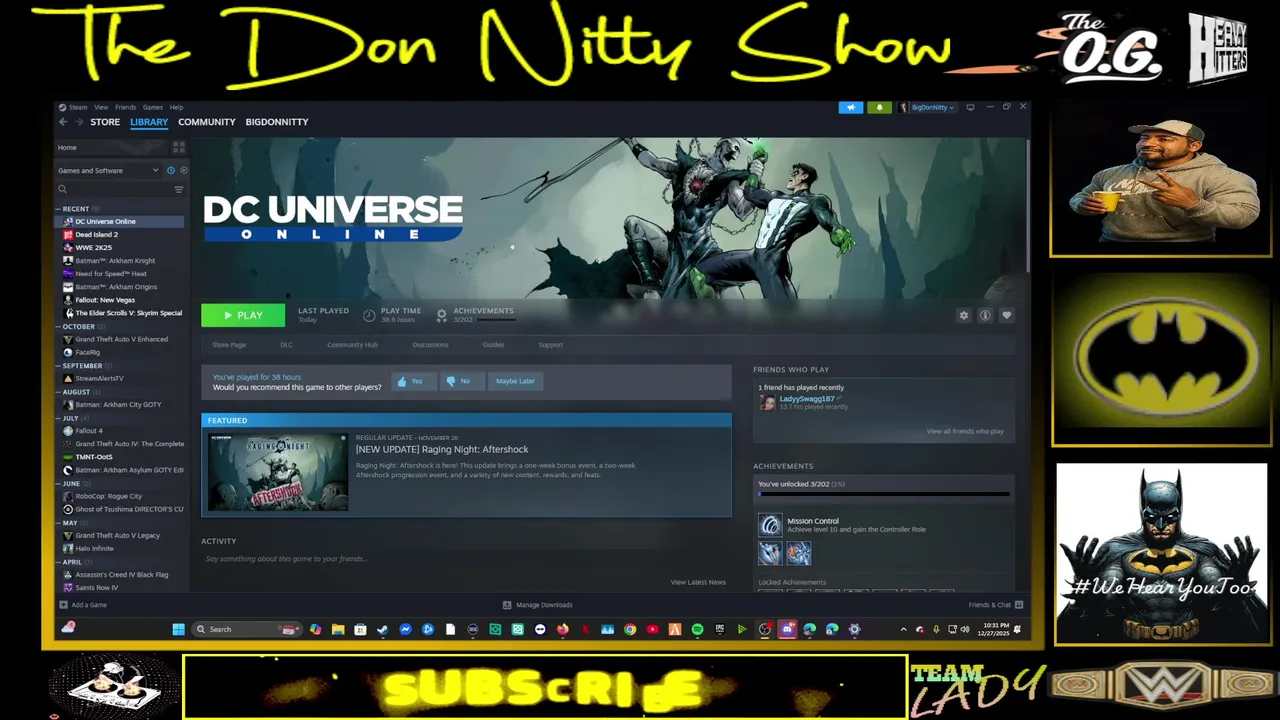Screen dimensions: 1280x720
Task: Click the library search field
Action: click(x=115, y=189)
